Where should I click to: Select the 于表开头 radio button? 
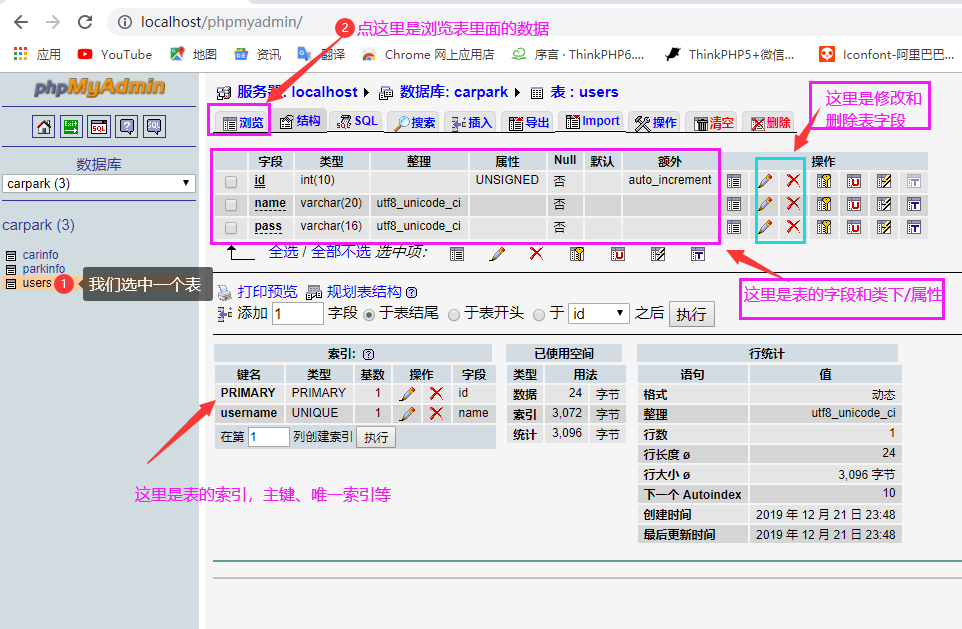(x=455, y=314)
